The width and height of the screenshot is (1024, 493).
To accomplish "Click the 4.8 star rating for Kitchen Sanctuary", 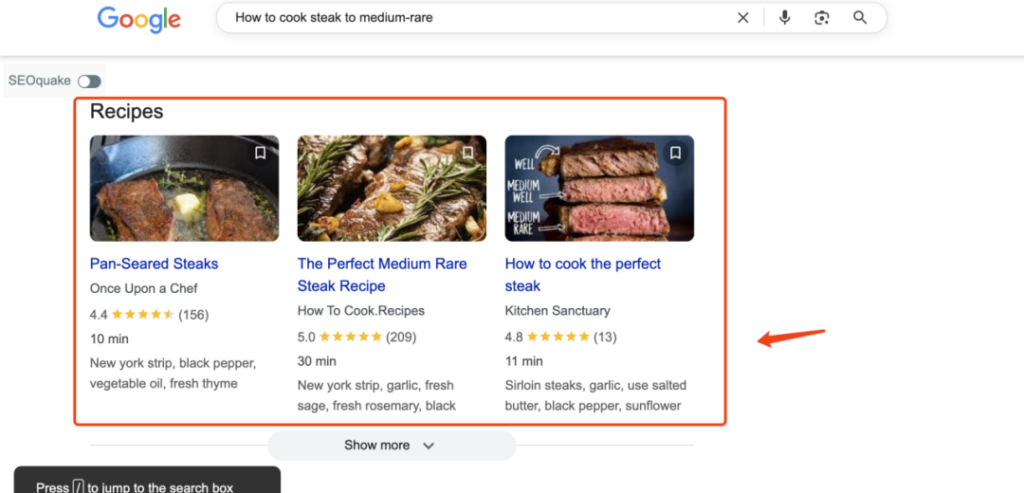I will (558, 337).
